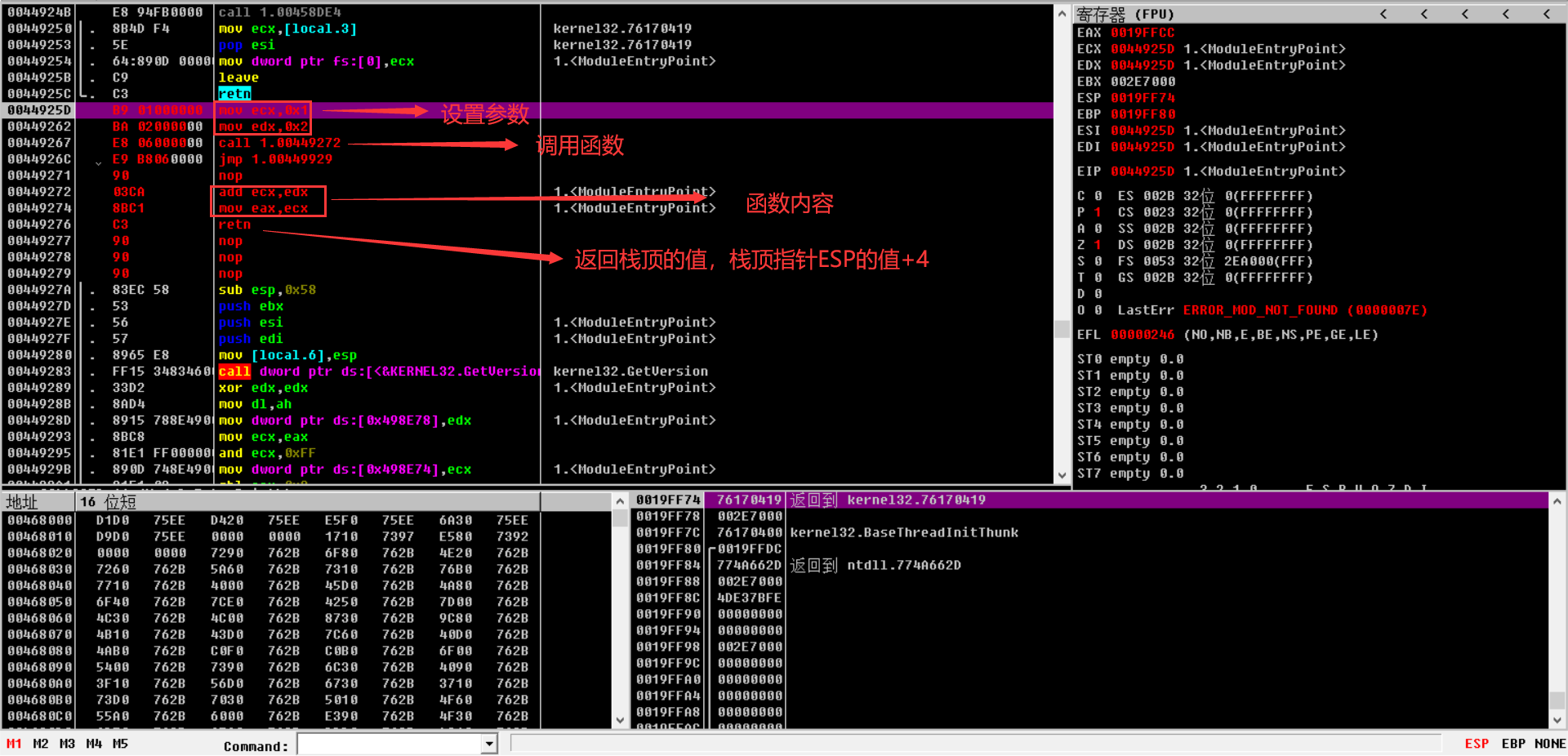Click the disassembly pane scroll-up arrow
The height and width of the screenshot is (756, 1568).
point(1062,14)
